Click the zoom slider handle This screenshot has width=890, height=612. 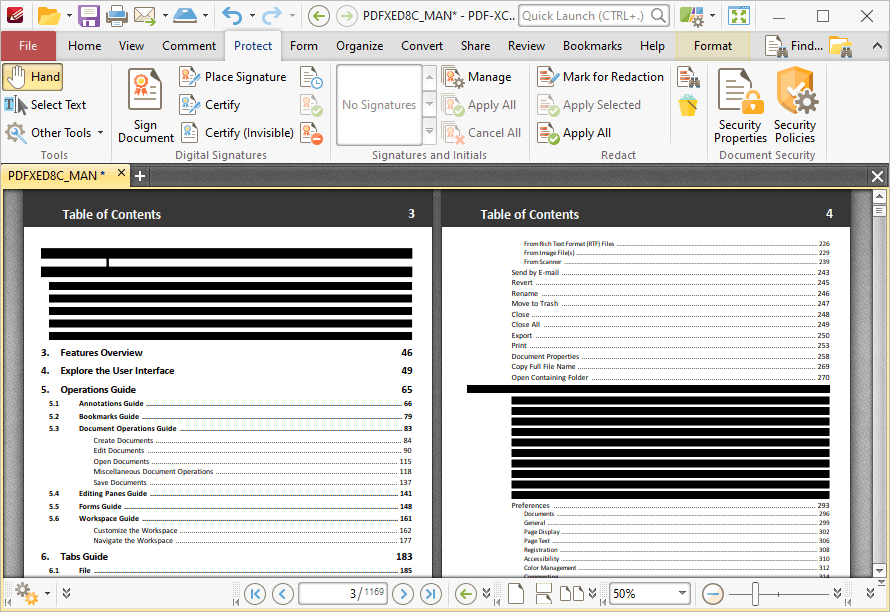click(x=755, y=594)
